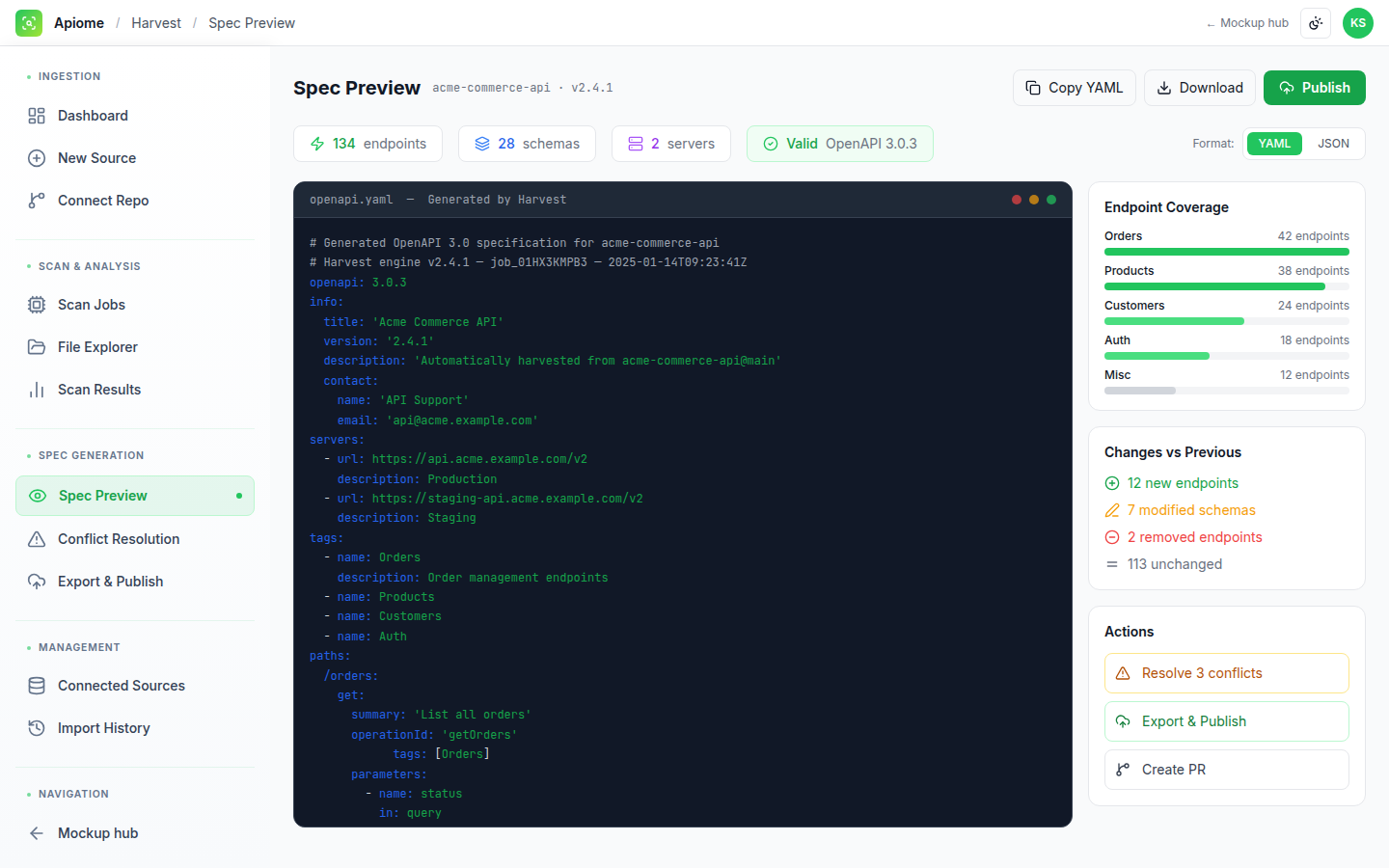
Task: Click Export & Publish in Actions panel
Action: (1227, 721)
